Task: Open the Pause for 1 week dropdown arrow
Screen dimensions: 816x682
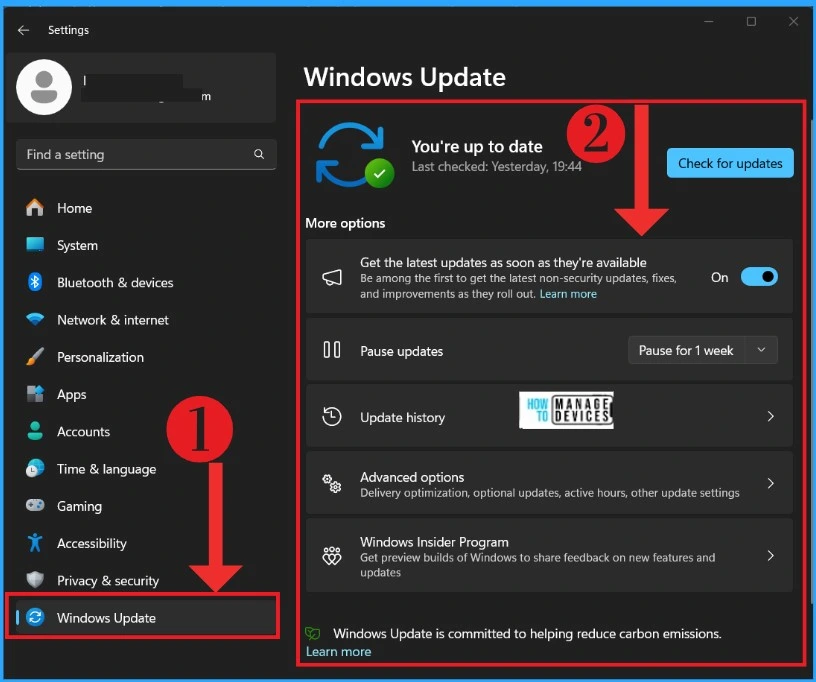Action: (761, 350)
